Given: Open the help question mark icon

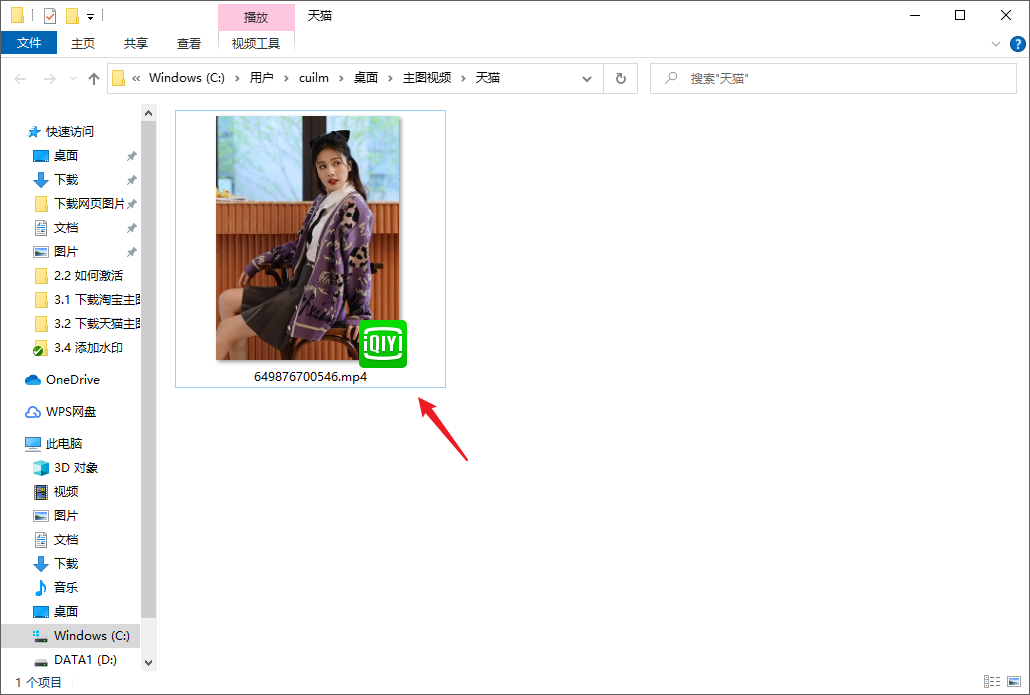Looking at the screenshot, I should 1016,44.
